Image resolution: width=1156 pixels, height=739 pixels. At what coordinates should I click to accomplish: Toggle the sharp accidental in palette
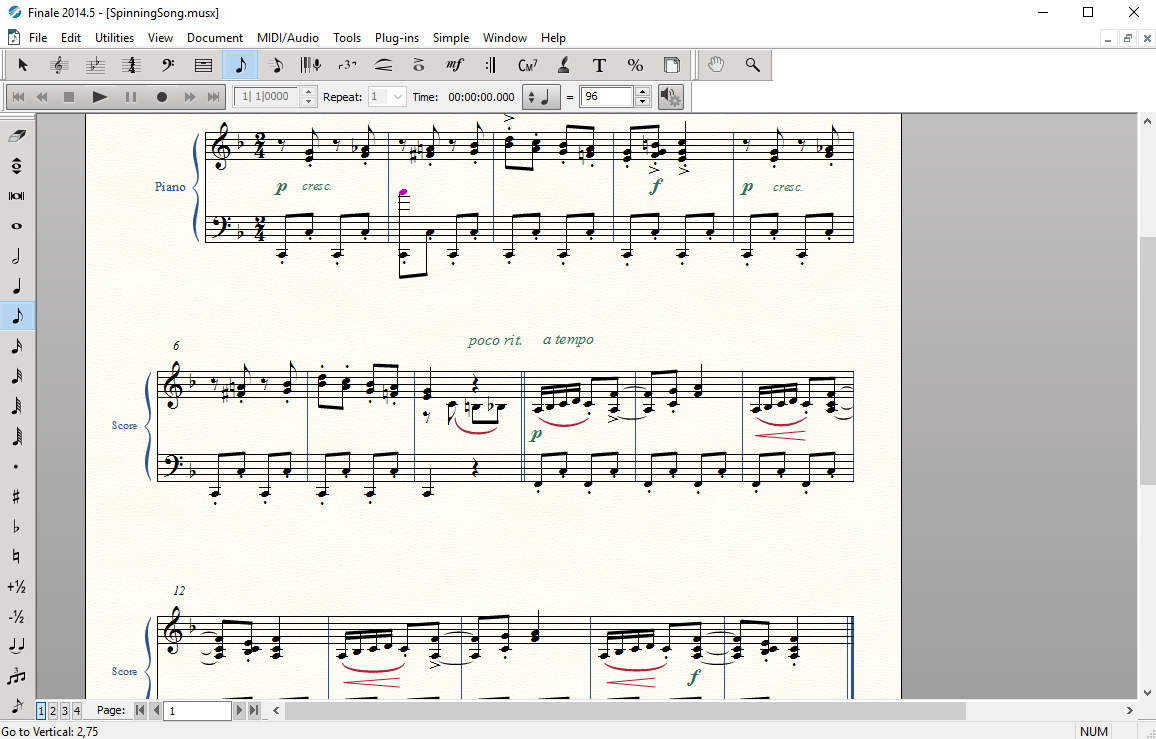(x=17, y=497)
